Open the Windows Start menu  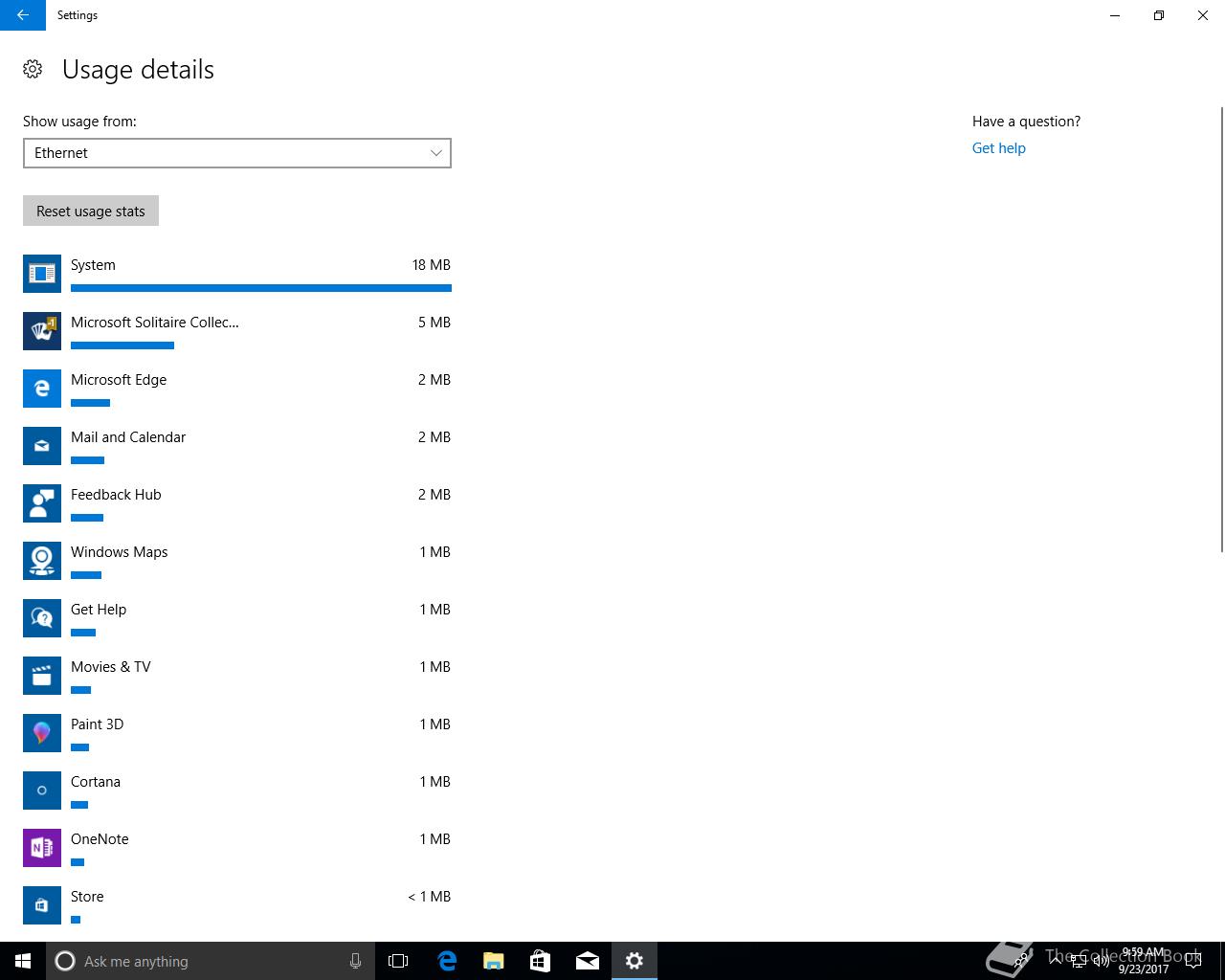pos(23,961)
